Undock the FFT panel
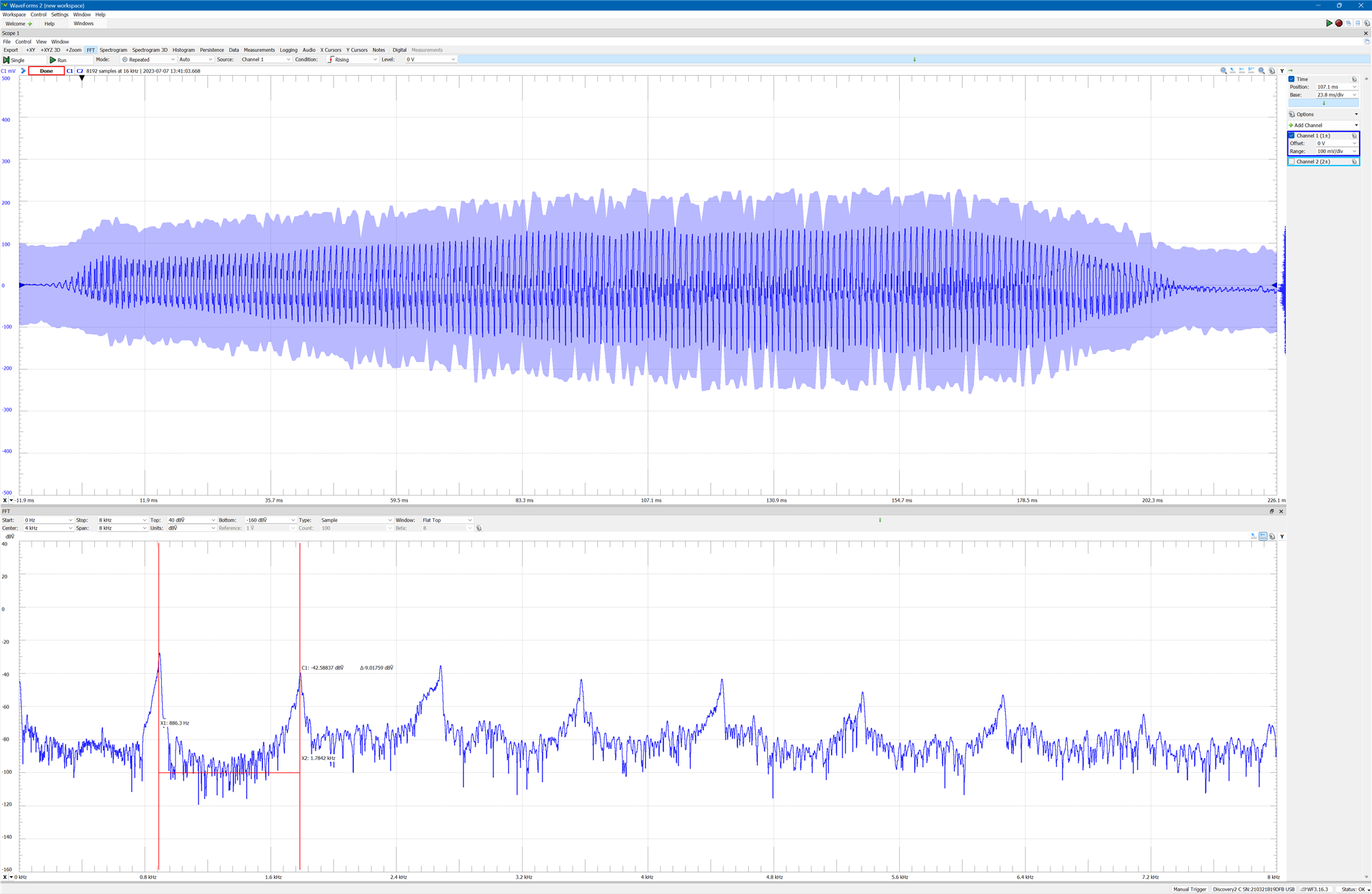 click(x=1272, y=511)
